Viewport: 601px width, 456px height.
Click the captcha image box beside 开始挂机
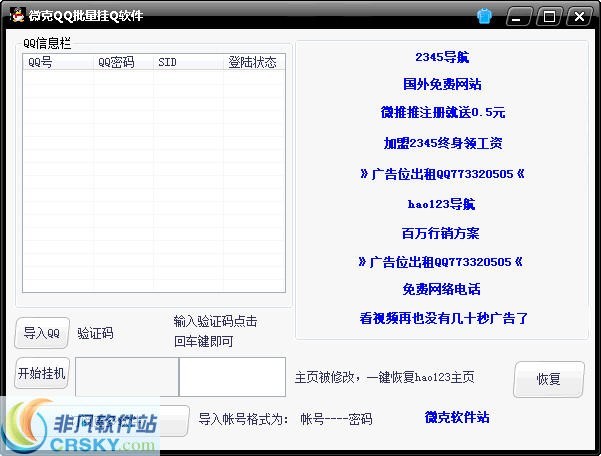pos(127,377)
